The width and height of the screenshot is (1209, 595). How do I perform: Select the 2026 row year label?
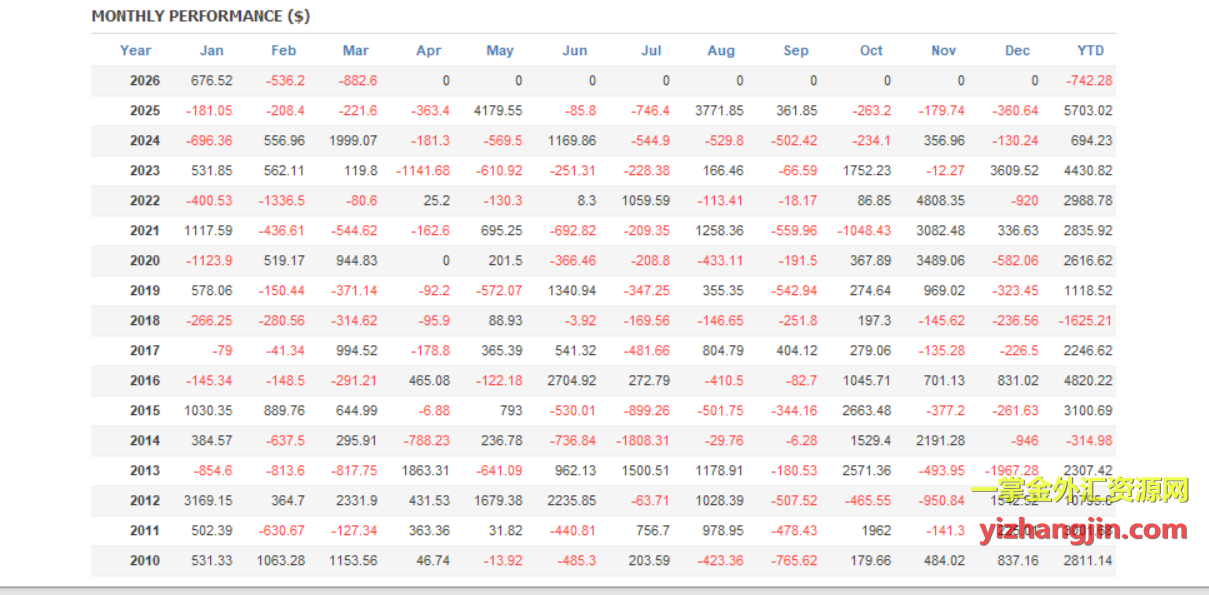tap(145, 81)
